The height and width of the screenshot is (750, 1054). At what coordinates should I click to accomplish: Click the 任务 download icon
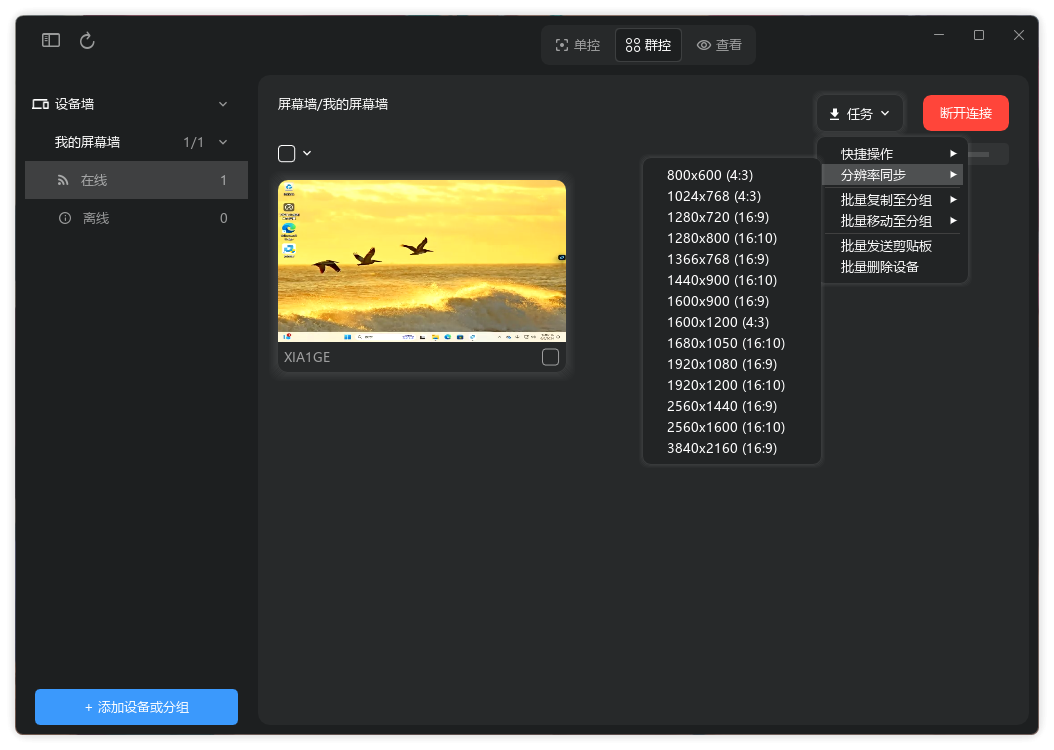point(834,114)
